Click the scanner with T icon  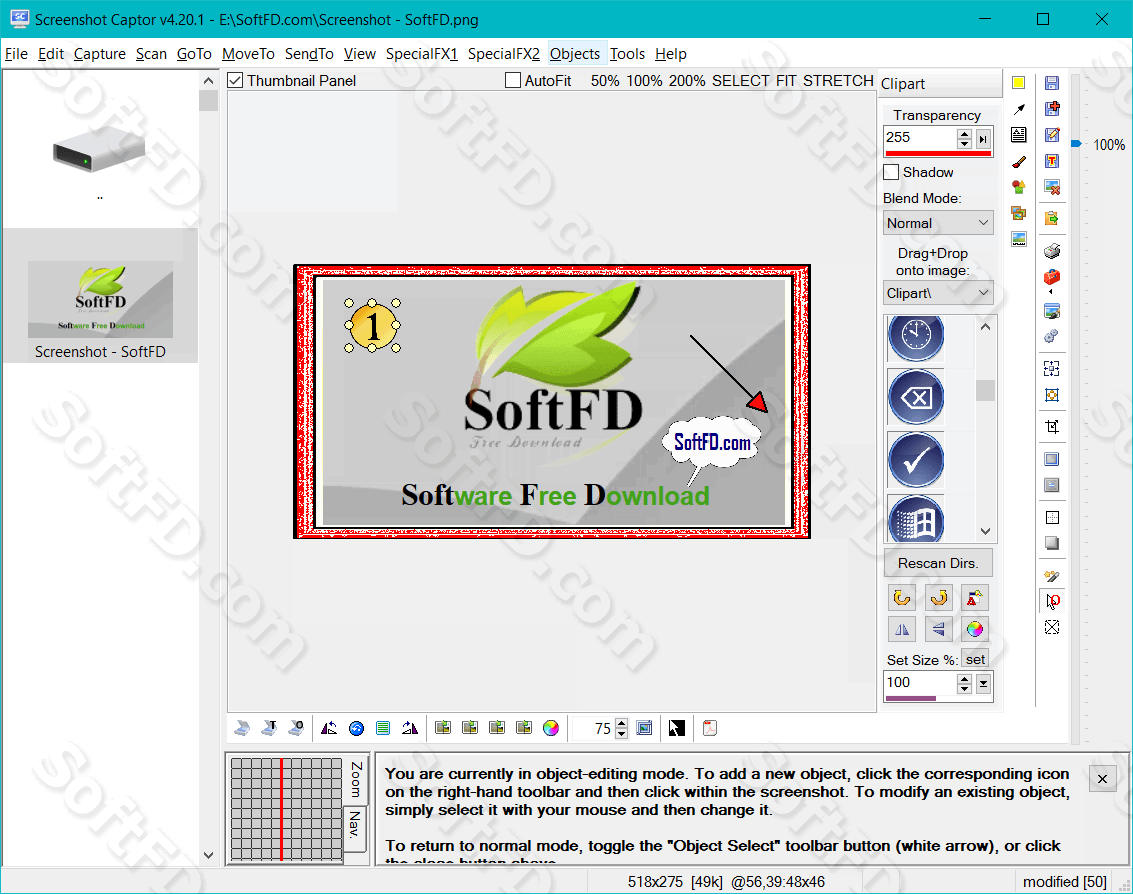point(269,728)
